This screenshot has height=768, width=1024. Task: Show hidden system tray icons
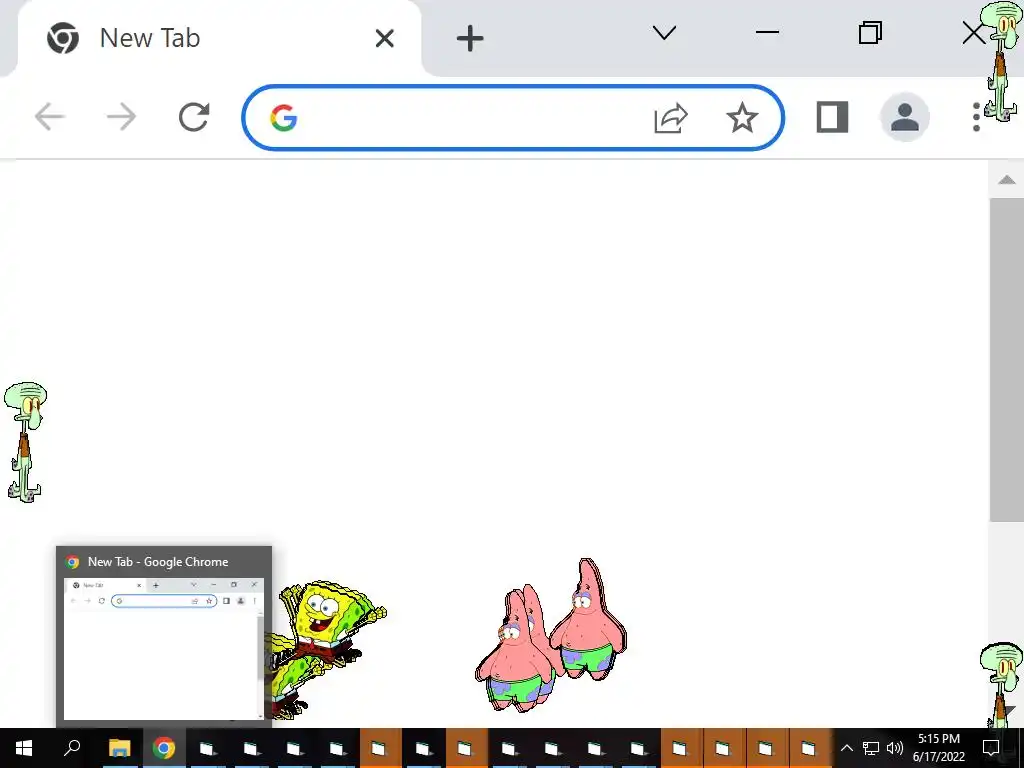pyautogui.click(x=846, y=748)
